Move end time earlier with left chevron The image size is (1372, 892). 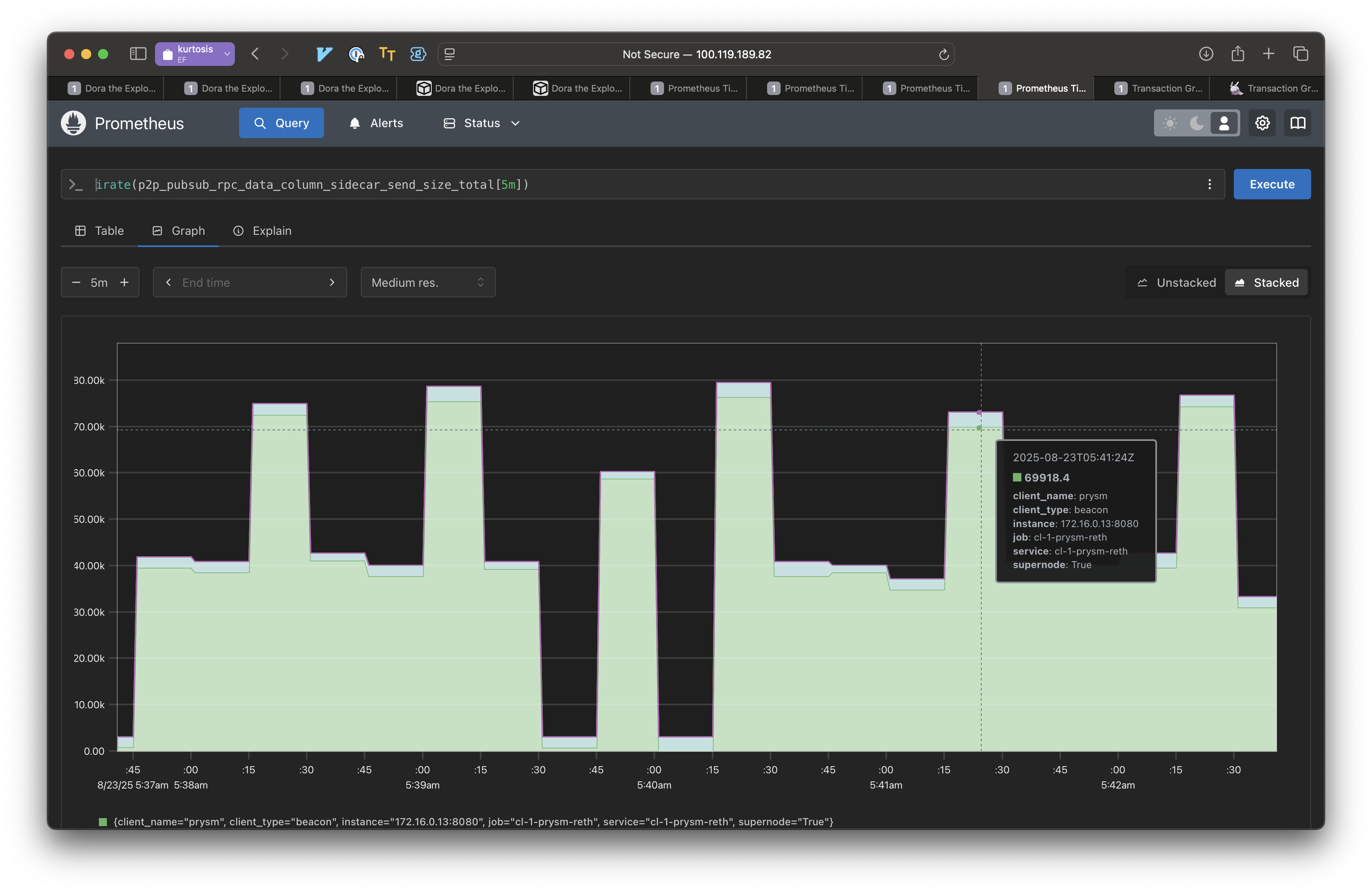168,283
